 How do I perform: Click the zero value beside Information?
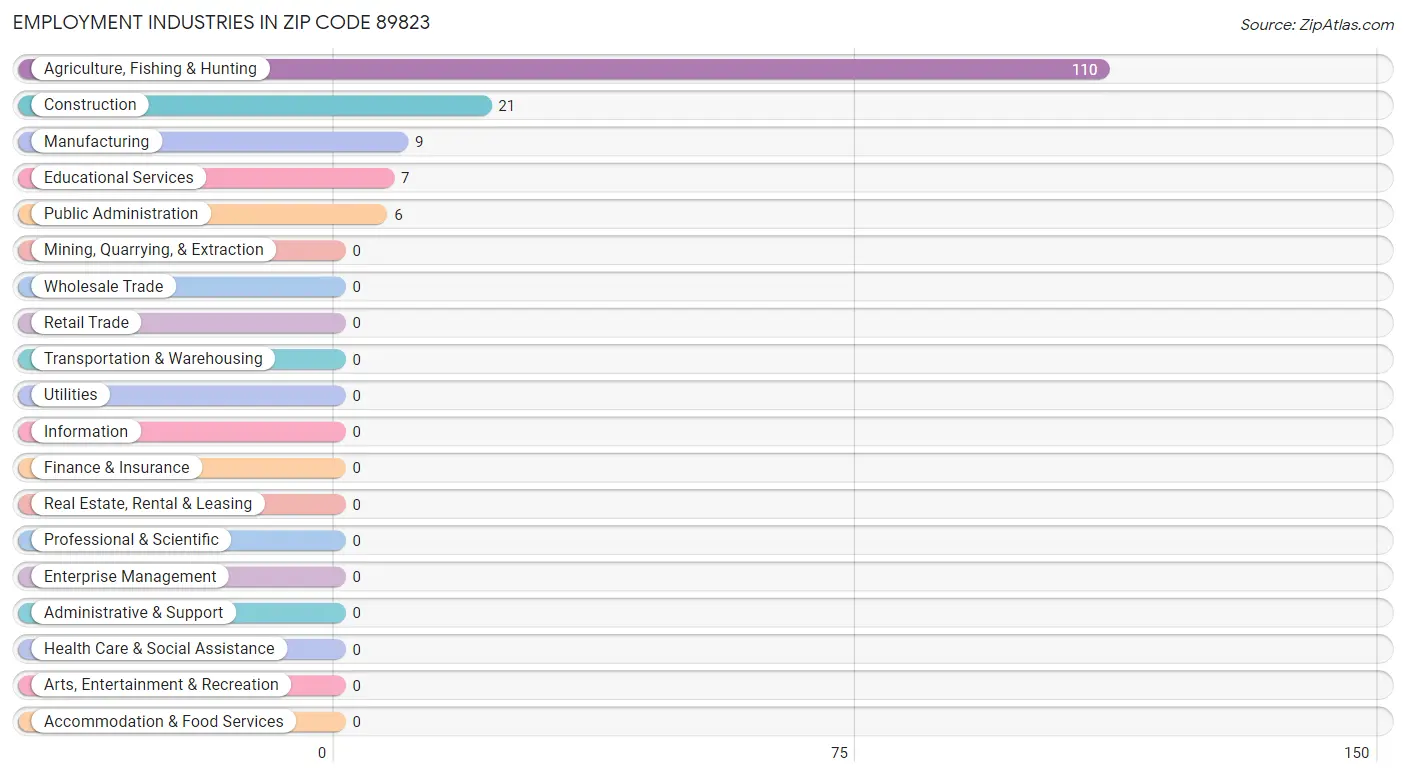(356, 432)
